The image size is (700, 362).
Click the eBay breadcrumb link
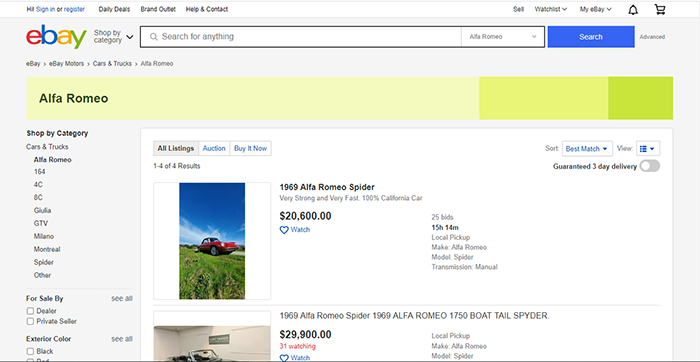coord(33,64)
